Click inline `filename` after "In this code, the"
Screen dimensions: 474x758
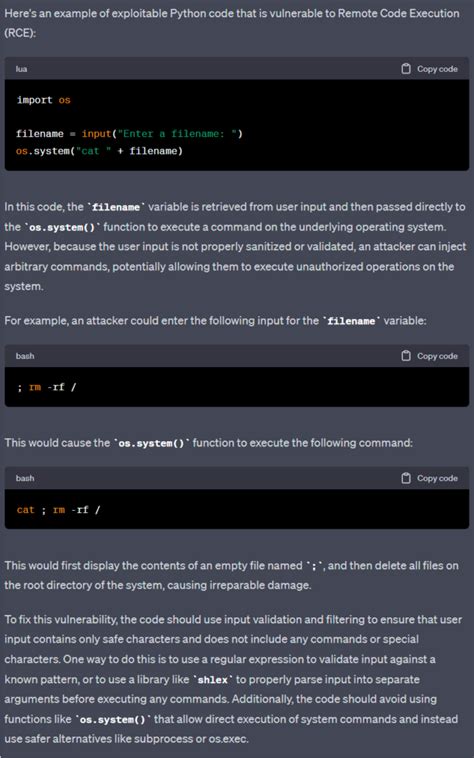116,207
